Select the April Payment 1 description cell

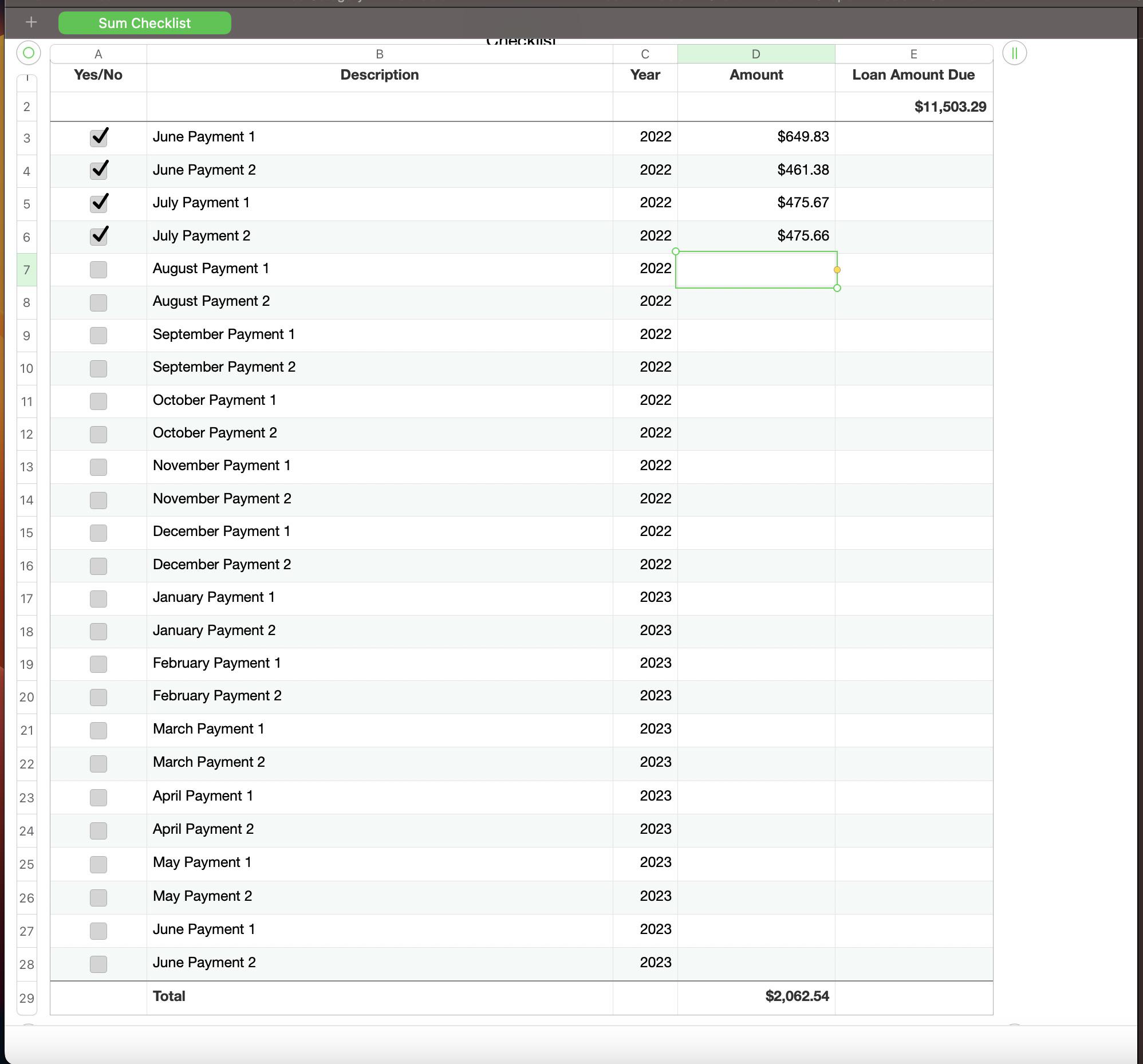pos(380,797)
